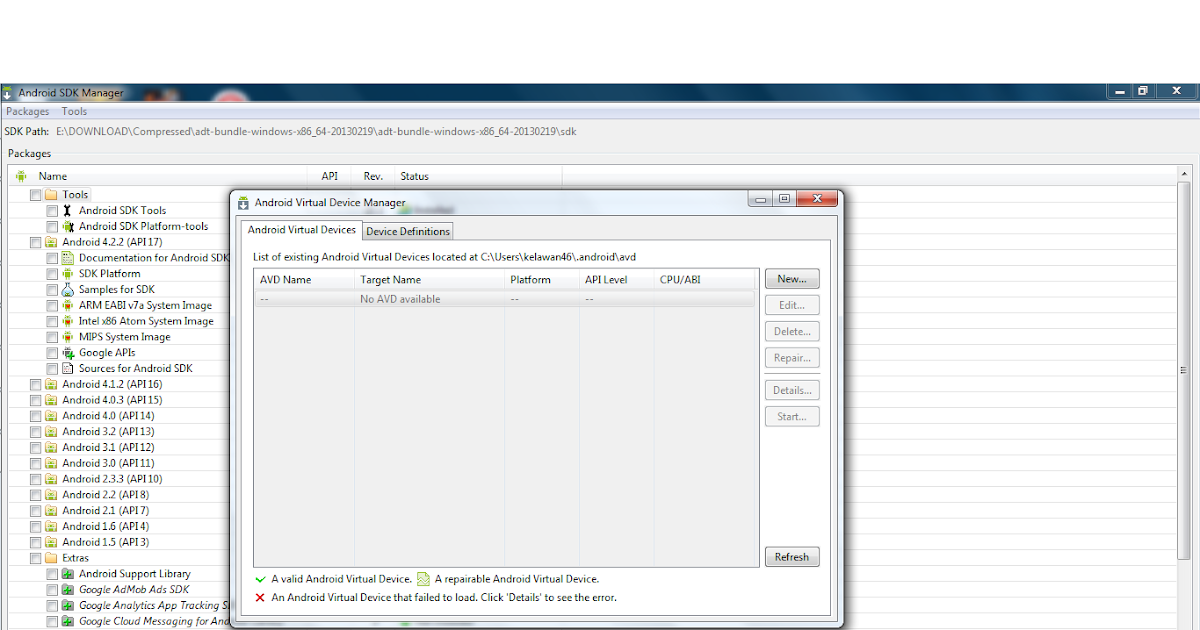Select the Google APIs checkbox
This screenshot has height=630, width=1200.
pyautogui.click(x=52, y=353)
